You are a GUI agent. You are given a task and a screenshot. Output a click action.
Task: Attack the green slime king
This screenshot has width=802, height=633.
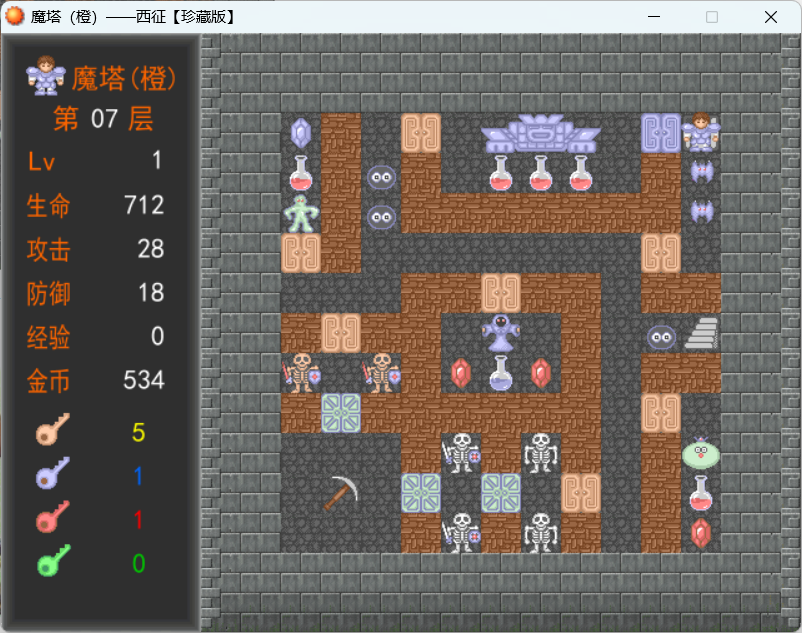point(701,453)
